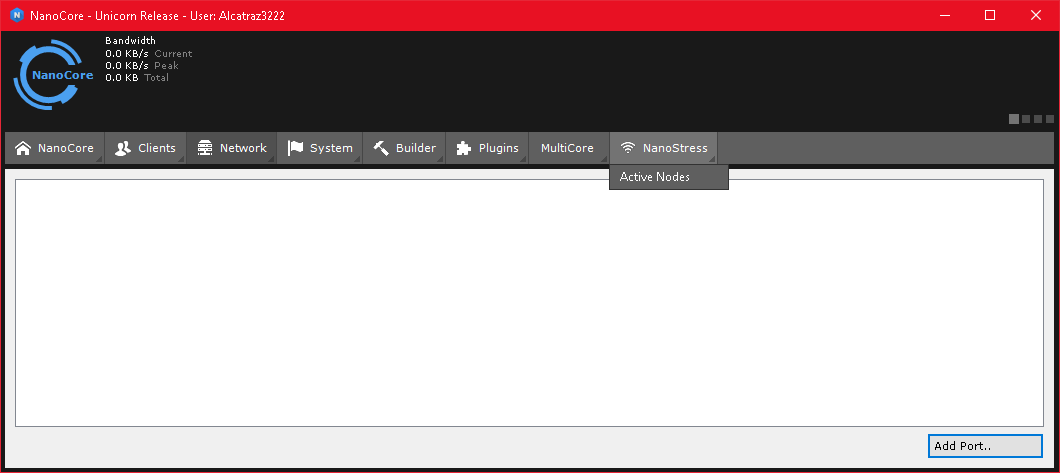Click the rightmost small indicator square
Screen dimensions: 1060x473
coord(1050,119)
